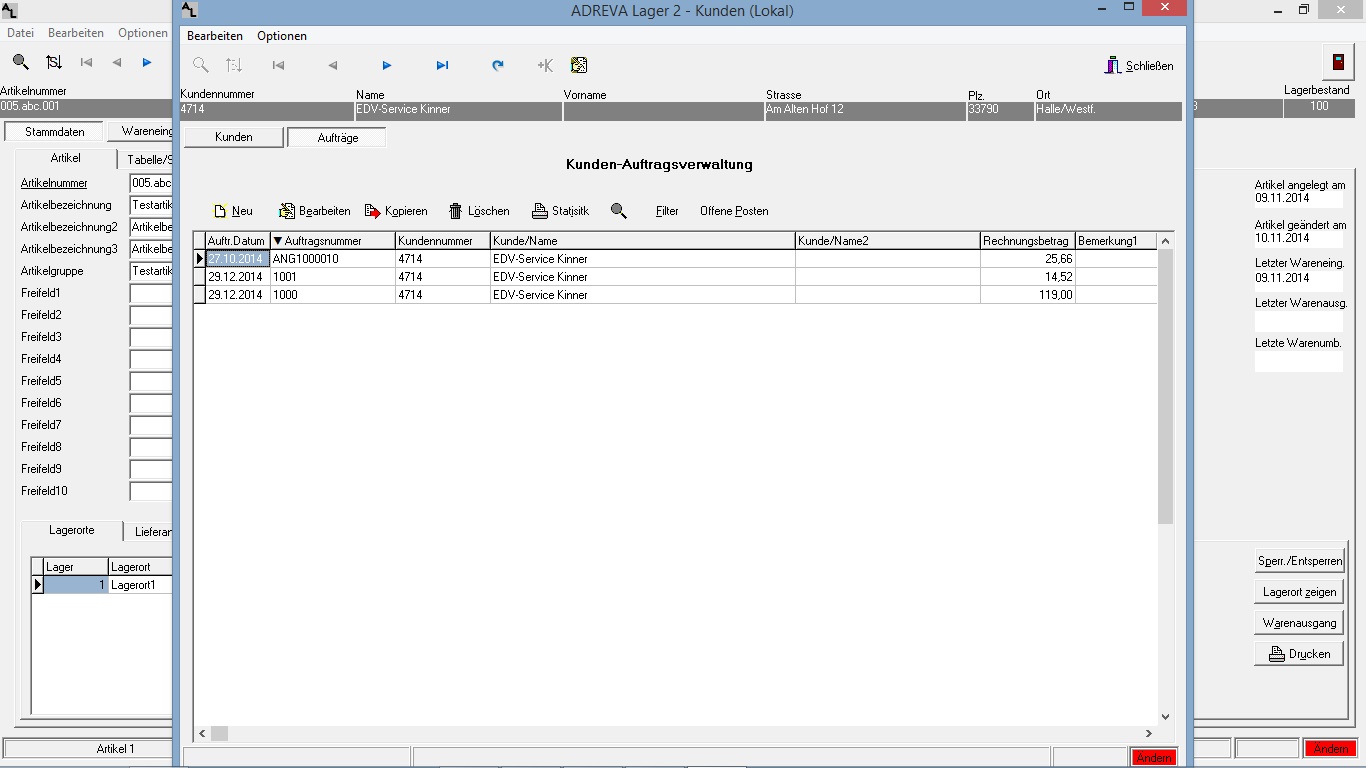1366x768 pixels.
Task: Click the Name field EDV-Service Kinner
Action: pos(458,110)
